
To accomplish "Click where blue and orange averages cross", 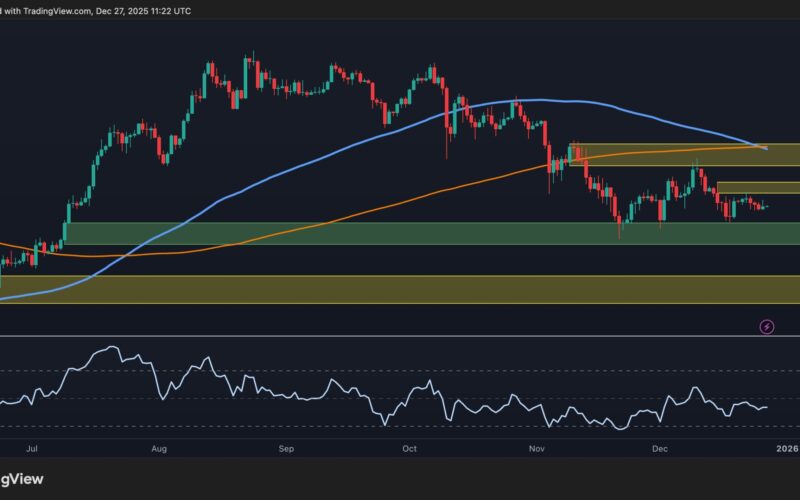I will (x=763, y=148).
